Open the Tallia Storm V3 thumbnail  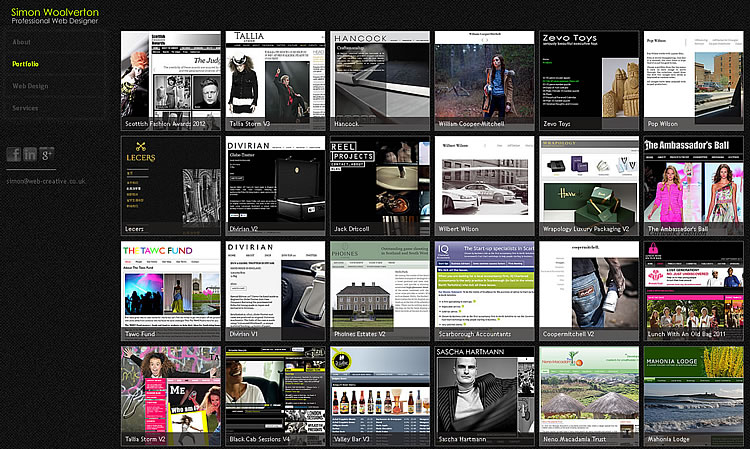pyautogui.click(x=275, y=81)
